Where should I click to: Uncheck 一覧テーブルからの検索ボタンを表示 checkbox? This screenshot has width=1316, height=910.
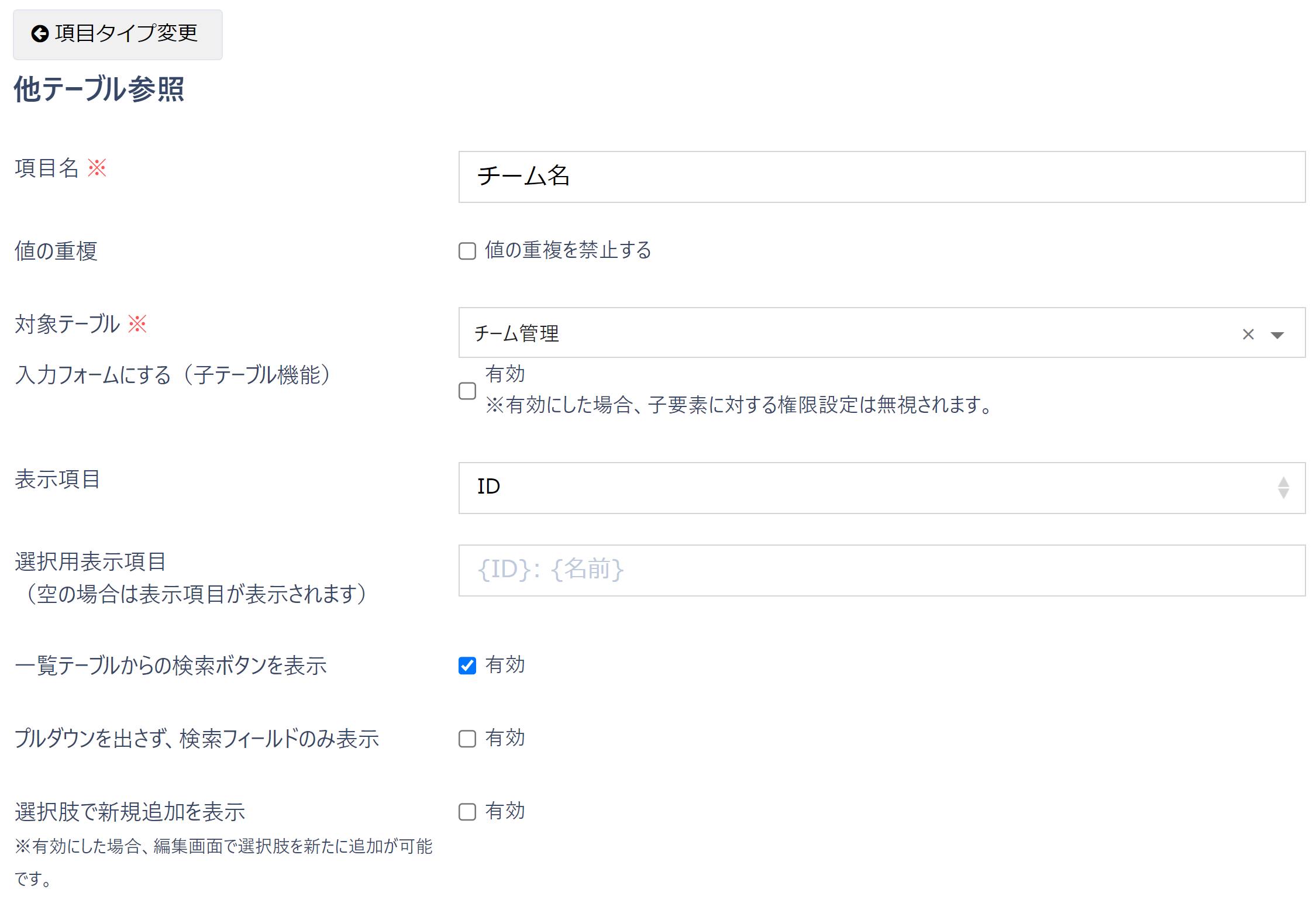pos(467,666)
